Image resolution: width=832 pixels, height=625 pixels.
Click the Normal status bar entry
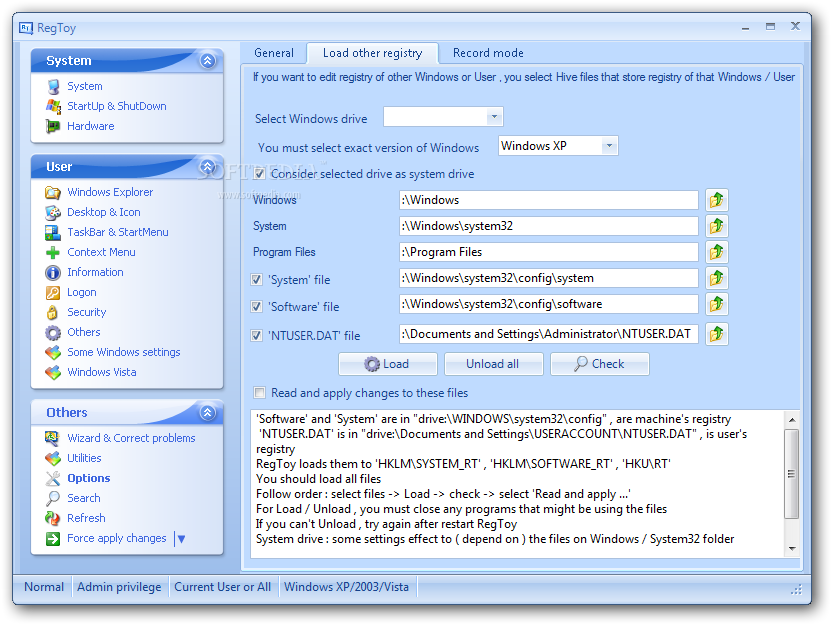pyautogui.click(x=44, y=587)
